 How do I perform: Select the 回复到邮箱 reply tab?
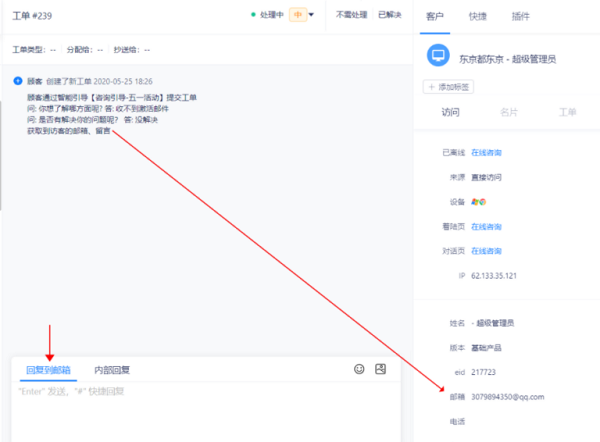[48, 370]
